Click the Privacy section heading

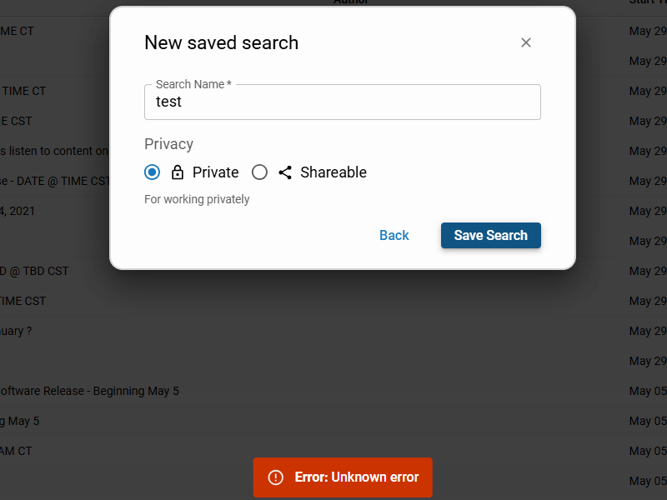click(x=169, y=144)
